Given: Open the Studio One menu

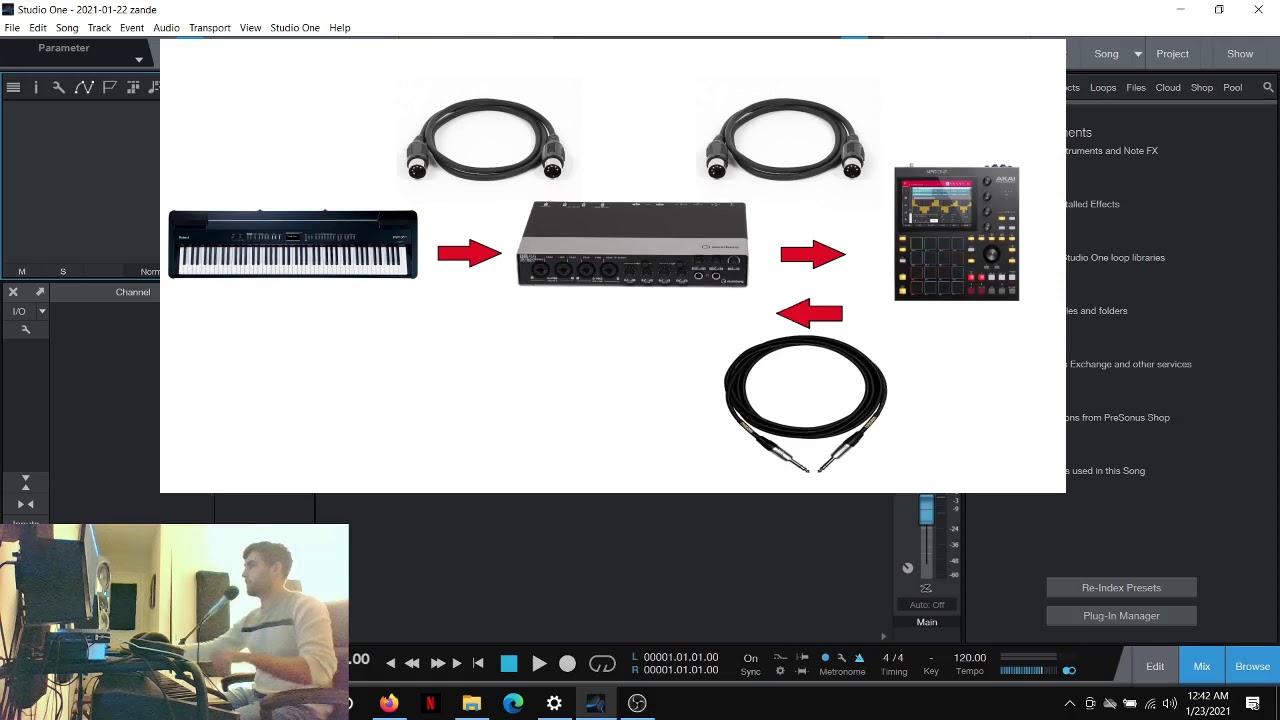Looking at the screenshot, I should (x=295, y=28).
